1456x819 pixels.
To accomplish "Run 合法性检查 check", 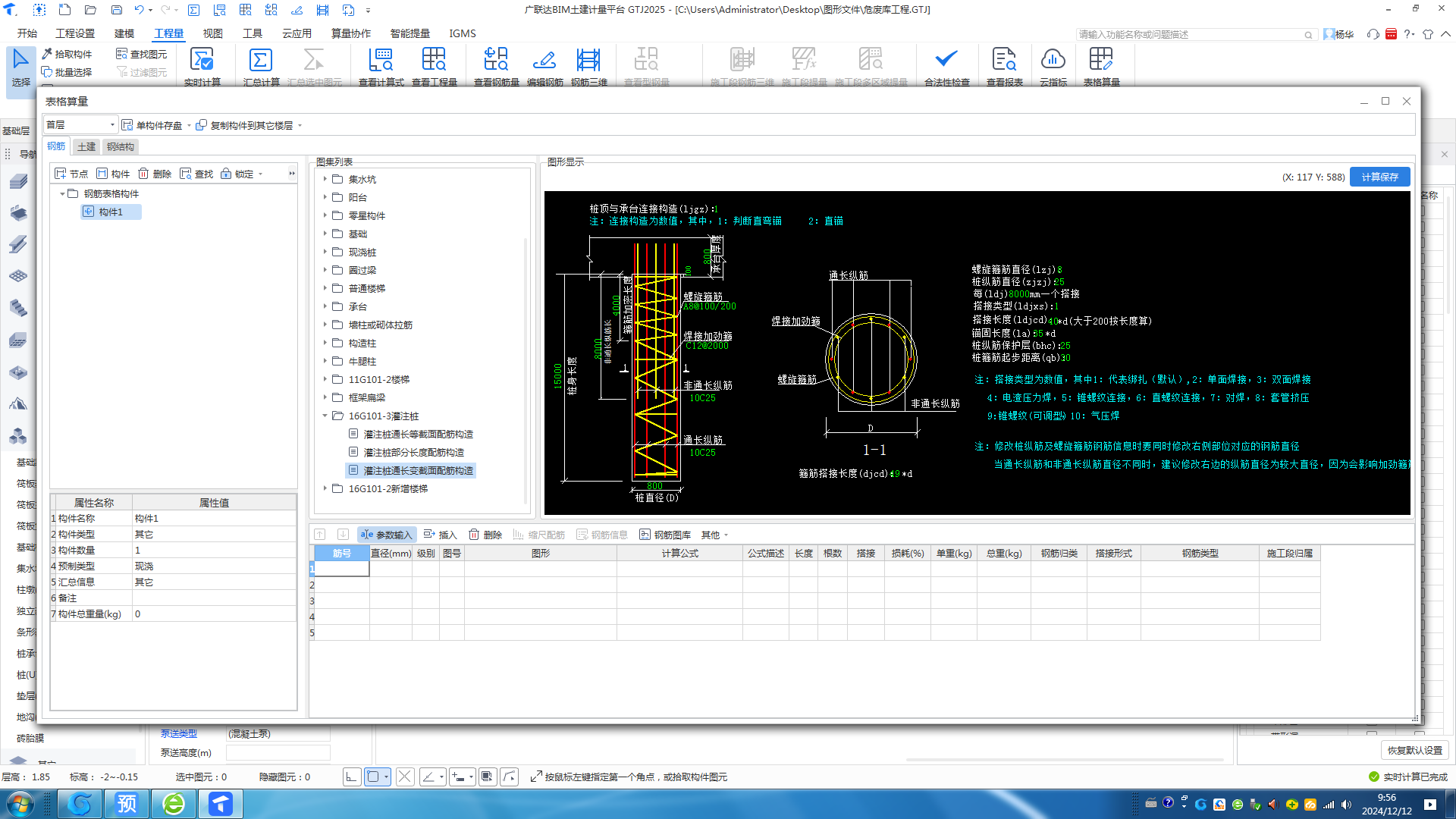I will [946, 67].
